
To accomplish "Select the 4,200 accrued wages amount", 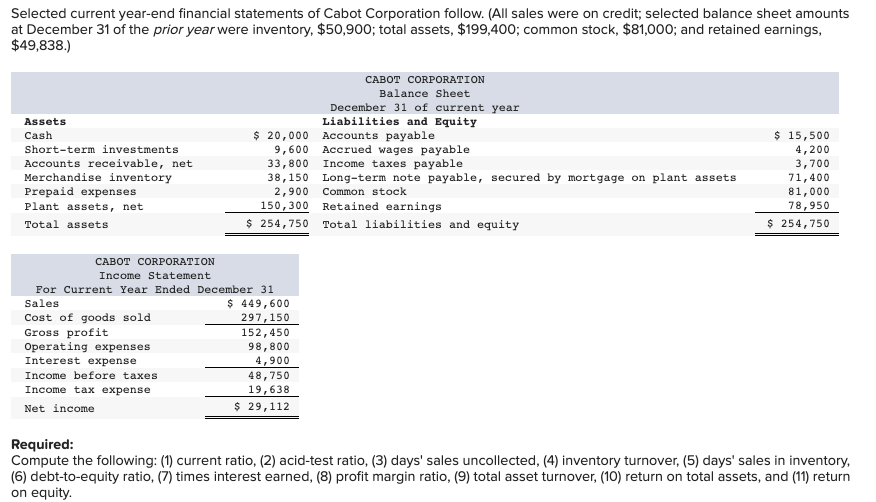I will click(x=812, y=150).
